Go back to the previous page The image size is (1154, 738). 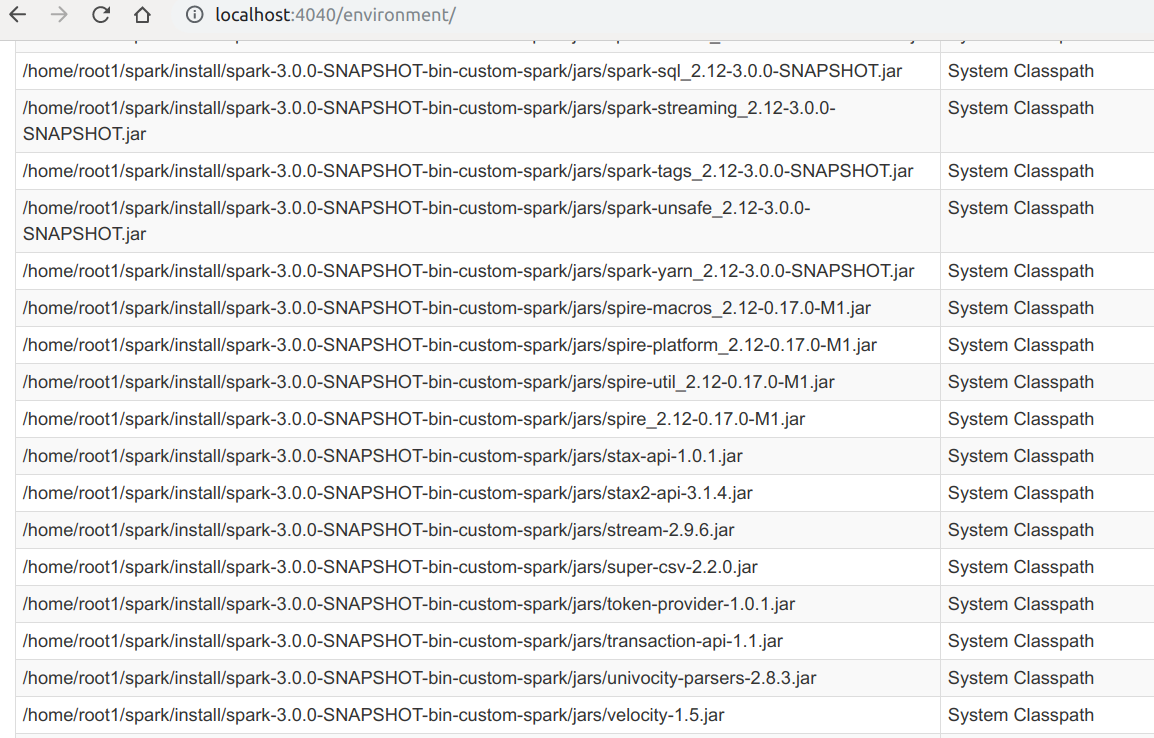[18, 15]
